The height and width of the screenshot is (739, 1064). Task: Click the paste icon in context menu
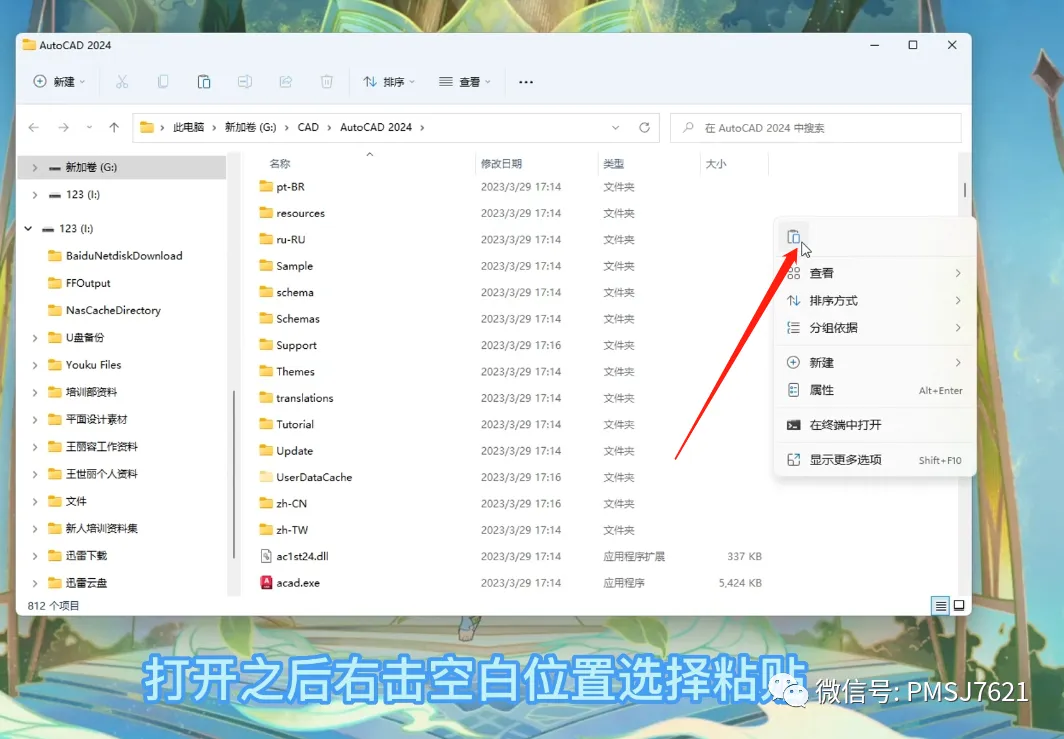coord(793,237)
